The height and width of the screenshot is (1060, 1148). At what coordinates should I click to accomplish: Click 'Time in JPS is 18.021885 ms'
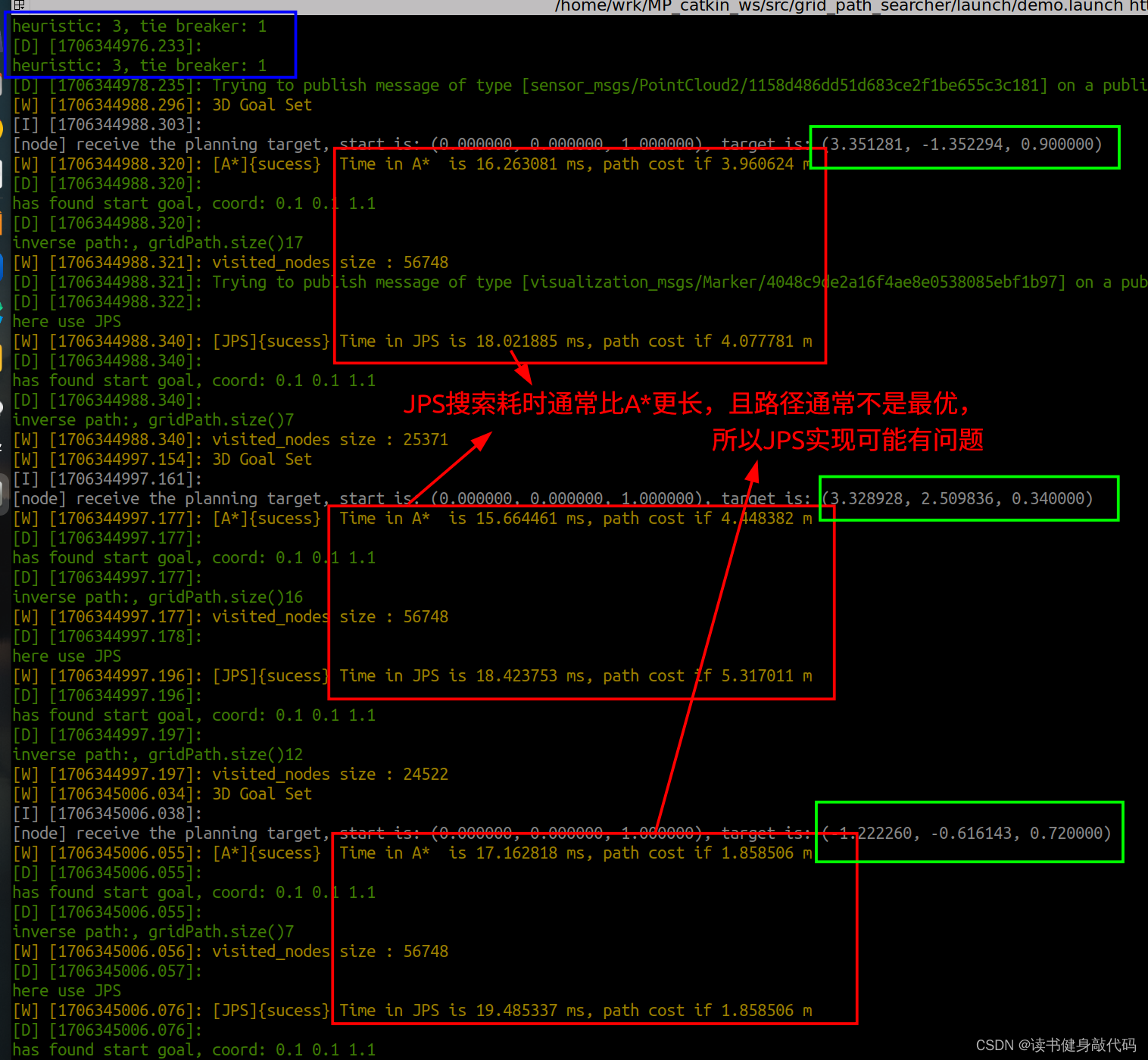[x=462, y=341]
